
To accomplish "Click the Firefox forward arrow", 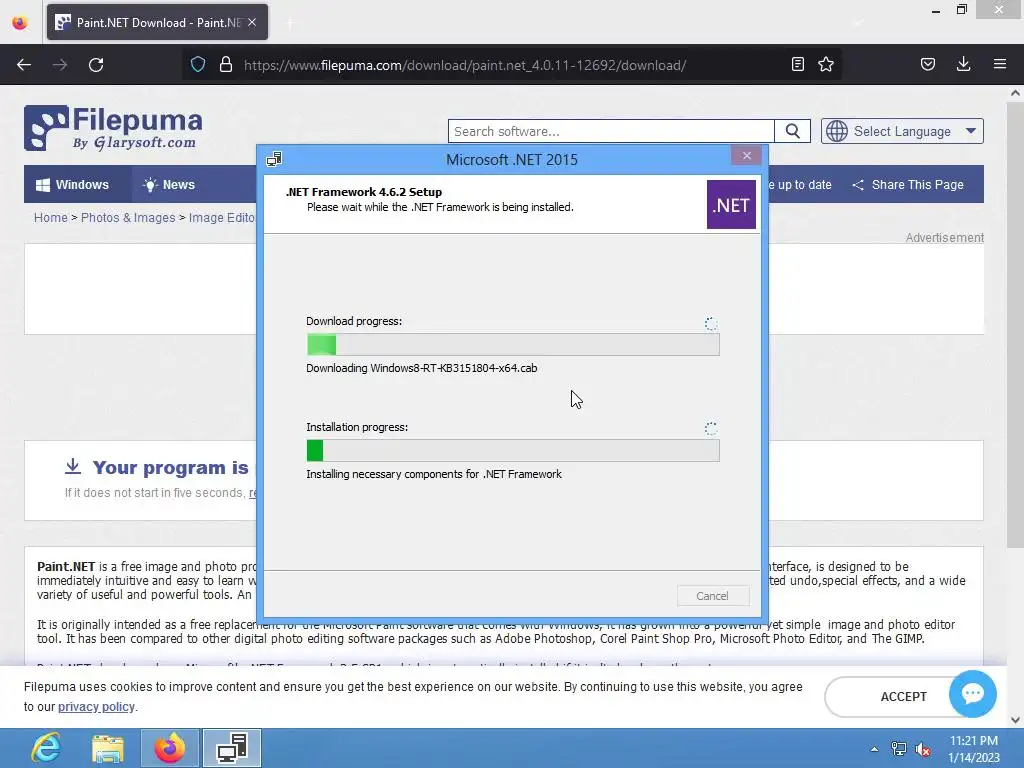I will coord(60,65).
